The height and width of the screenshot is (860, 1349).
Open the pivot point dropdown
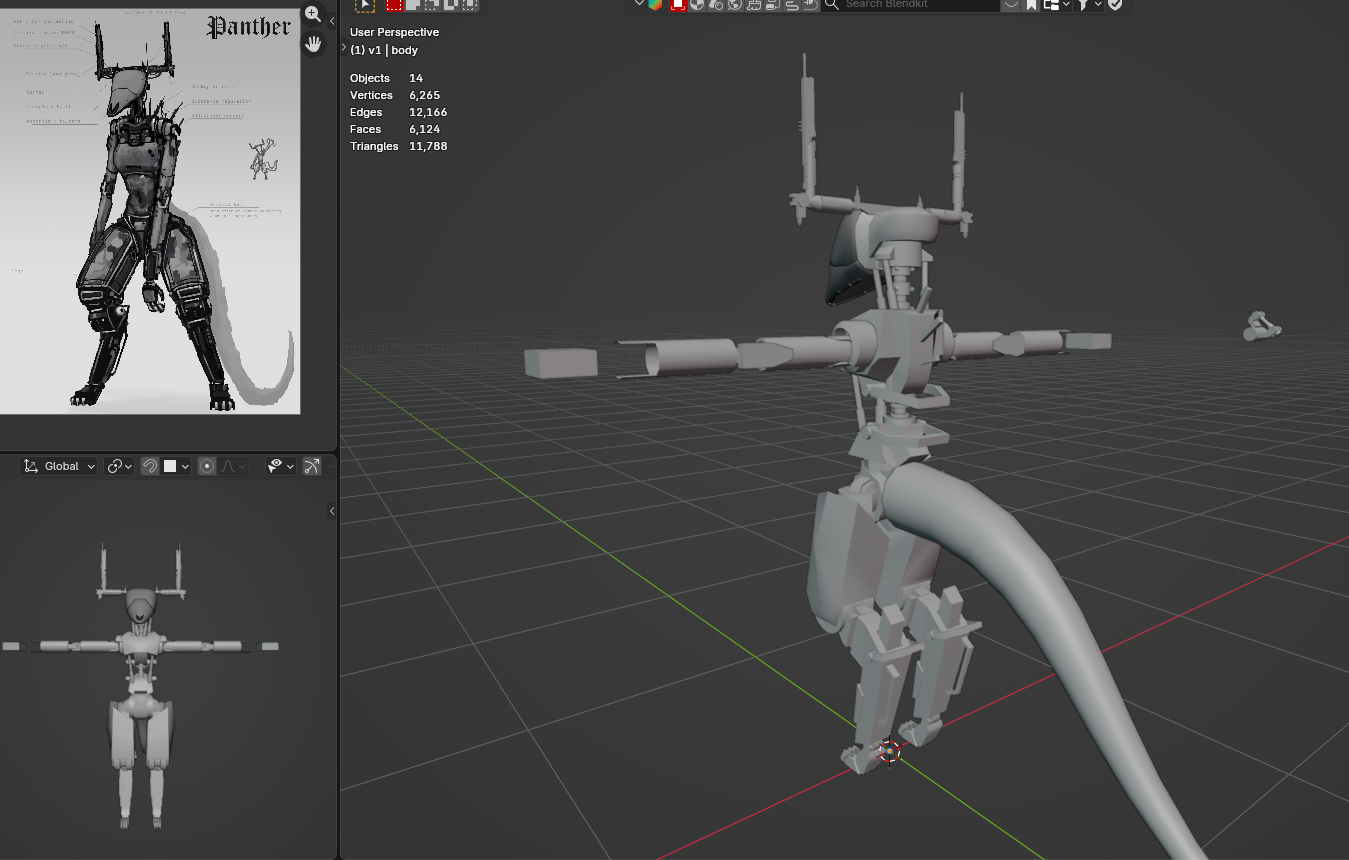point(119,466)
